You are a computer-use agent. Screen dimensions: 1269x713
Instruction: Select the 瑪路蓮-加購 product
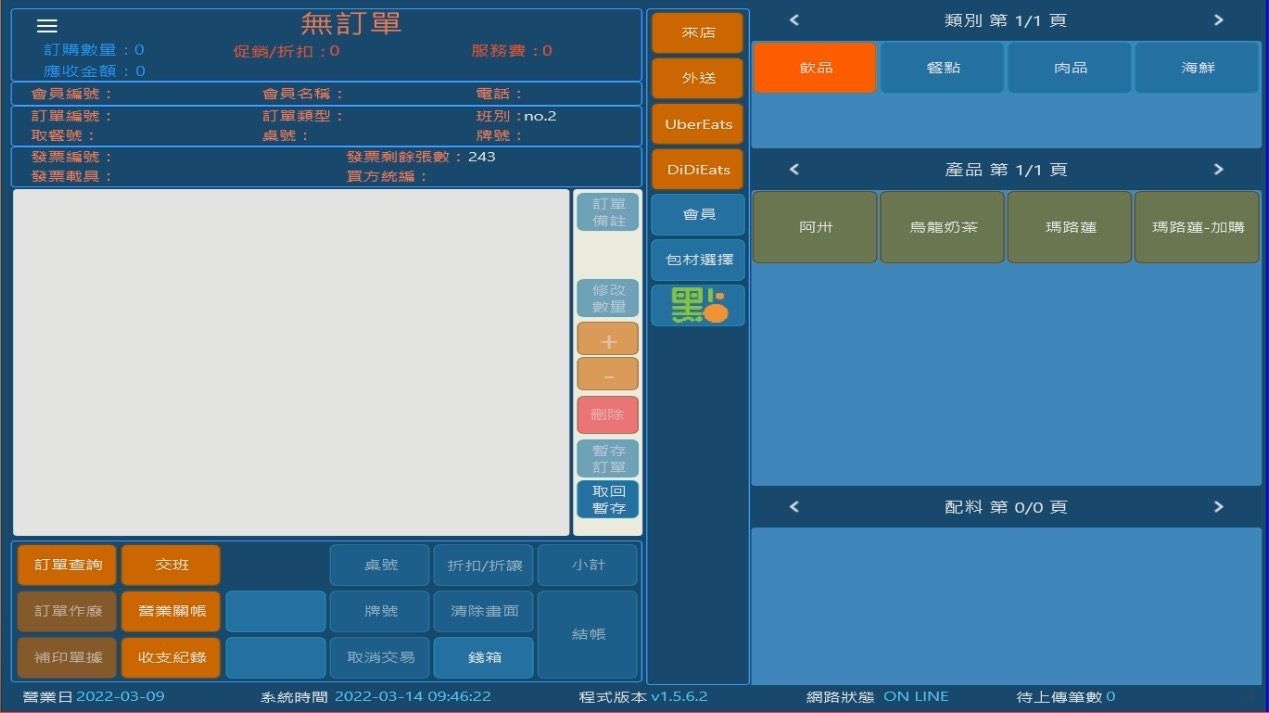point(1196,227)
